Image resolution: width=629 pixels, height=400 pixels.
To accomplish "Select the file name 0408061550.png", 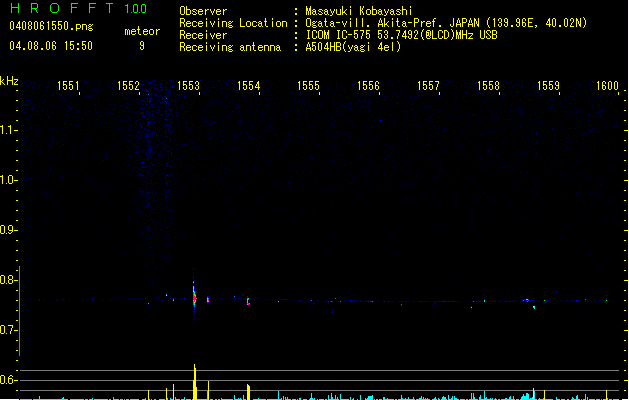I will 51,26.
